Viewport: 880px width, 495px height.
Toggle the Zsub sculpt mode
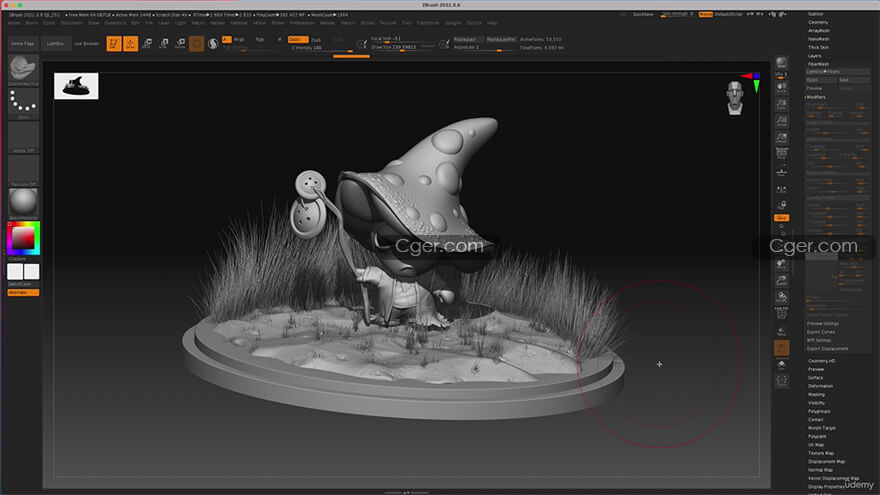(316, 39)
